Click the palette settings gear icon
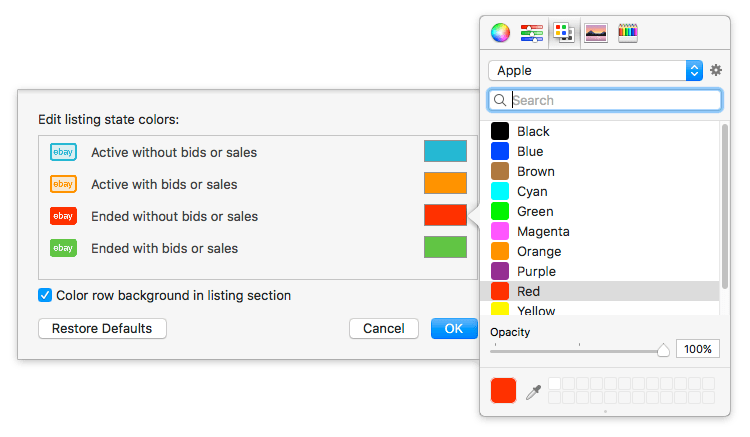The image size is (750, 437). pyautogui.click(x=716, y=70)
